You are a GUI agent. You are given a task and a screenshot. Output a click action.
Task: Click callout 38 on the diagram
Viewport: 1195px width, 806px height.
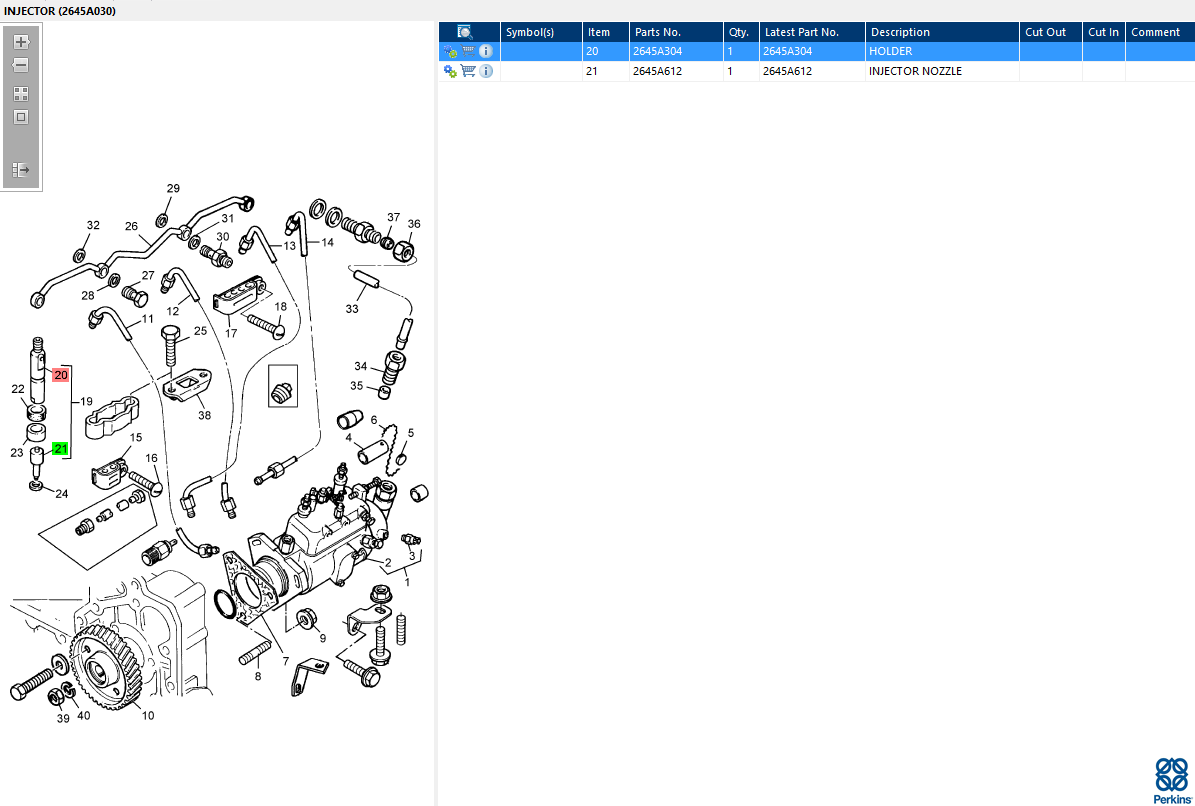click(204, 415)
